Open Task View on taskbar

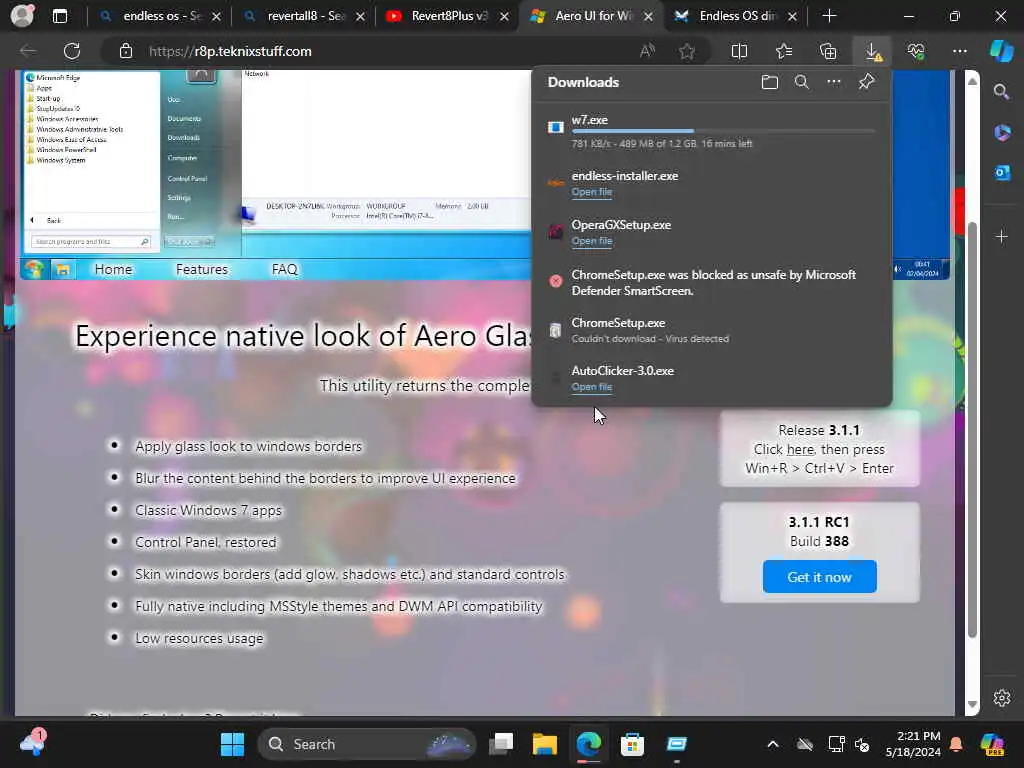click(x=502, y=744)
